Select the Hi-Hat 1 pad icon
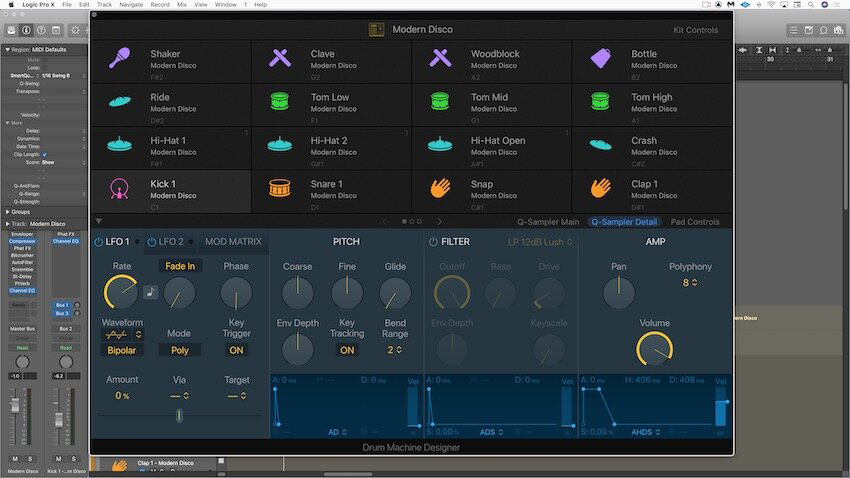Viewport: 850px width, 478px height. tap(119, 144)
